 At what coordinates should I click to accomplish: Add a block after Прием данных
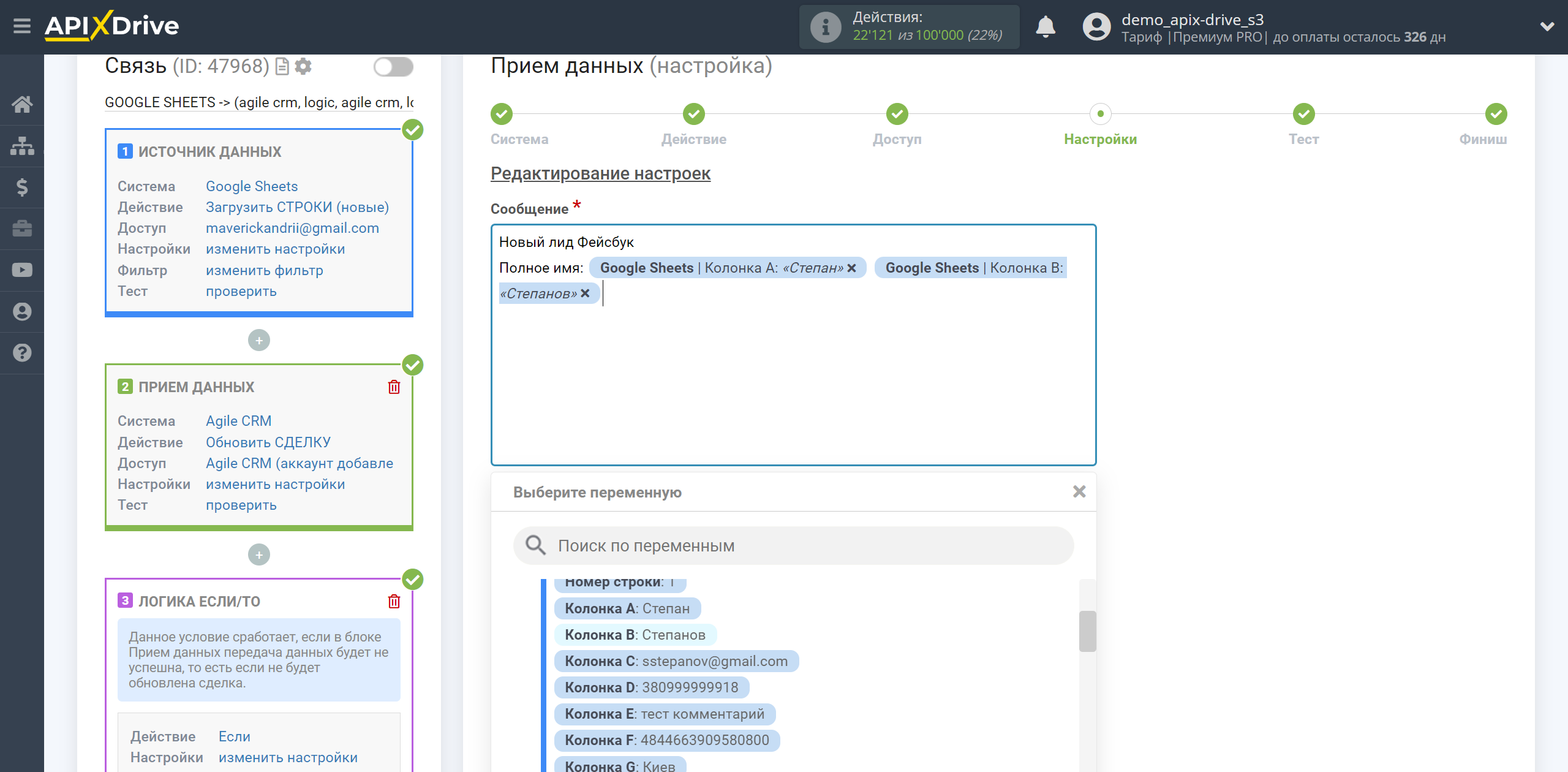[259, 554]
